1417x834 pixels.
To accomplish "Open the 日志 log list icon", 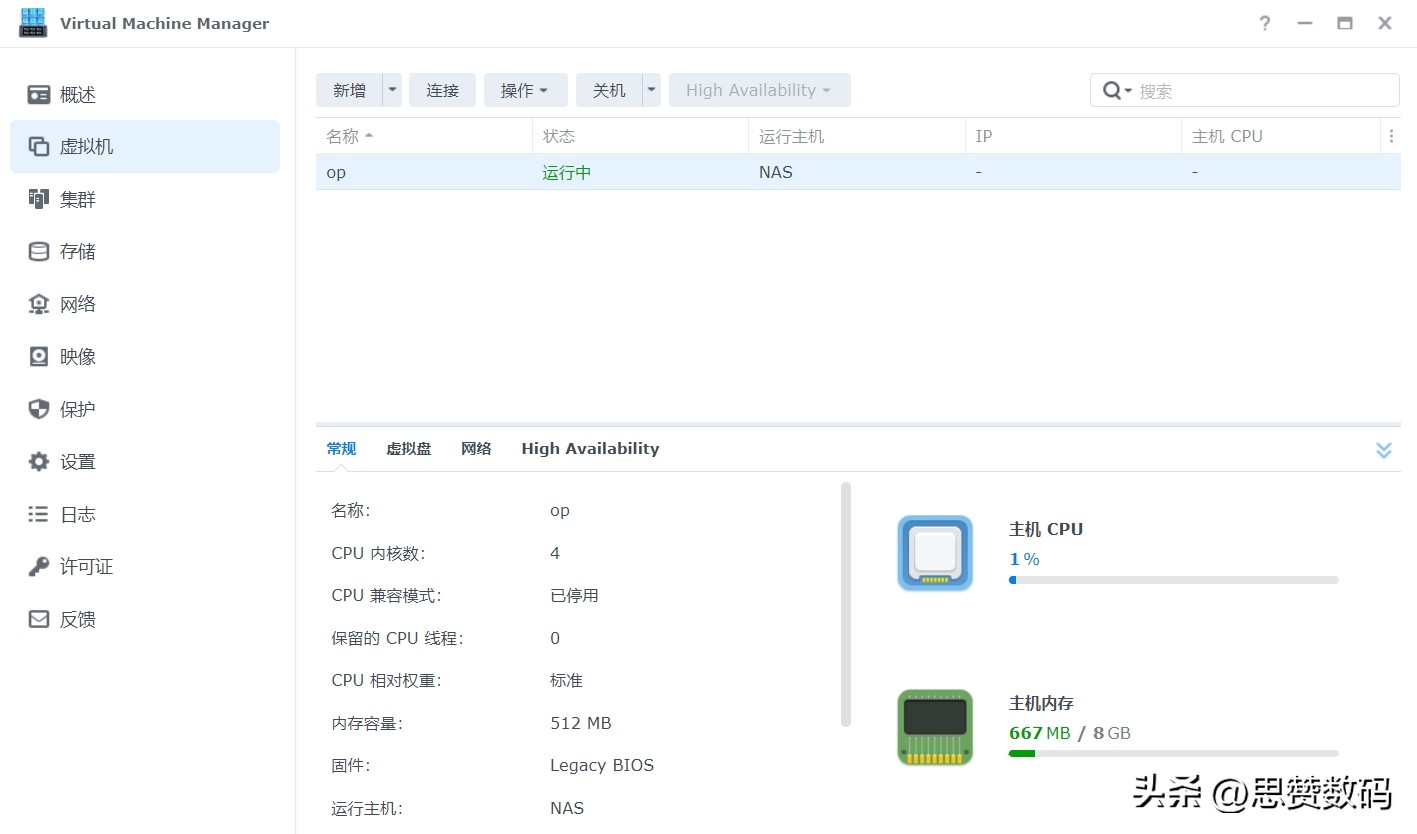I will point(39,514).
